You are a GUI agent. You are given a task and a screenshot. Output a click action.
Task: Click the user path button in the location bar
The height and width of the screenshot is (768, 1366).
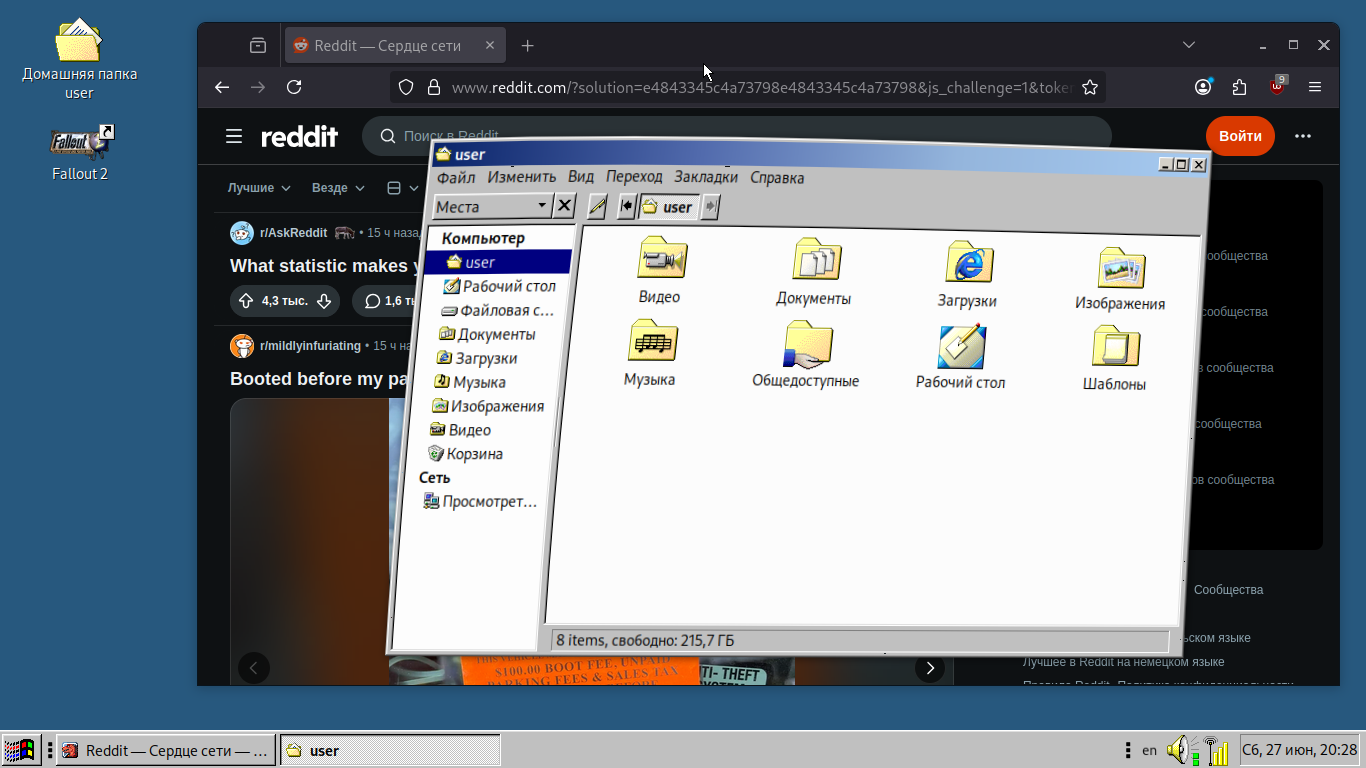(x=669, y=207)
